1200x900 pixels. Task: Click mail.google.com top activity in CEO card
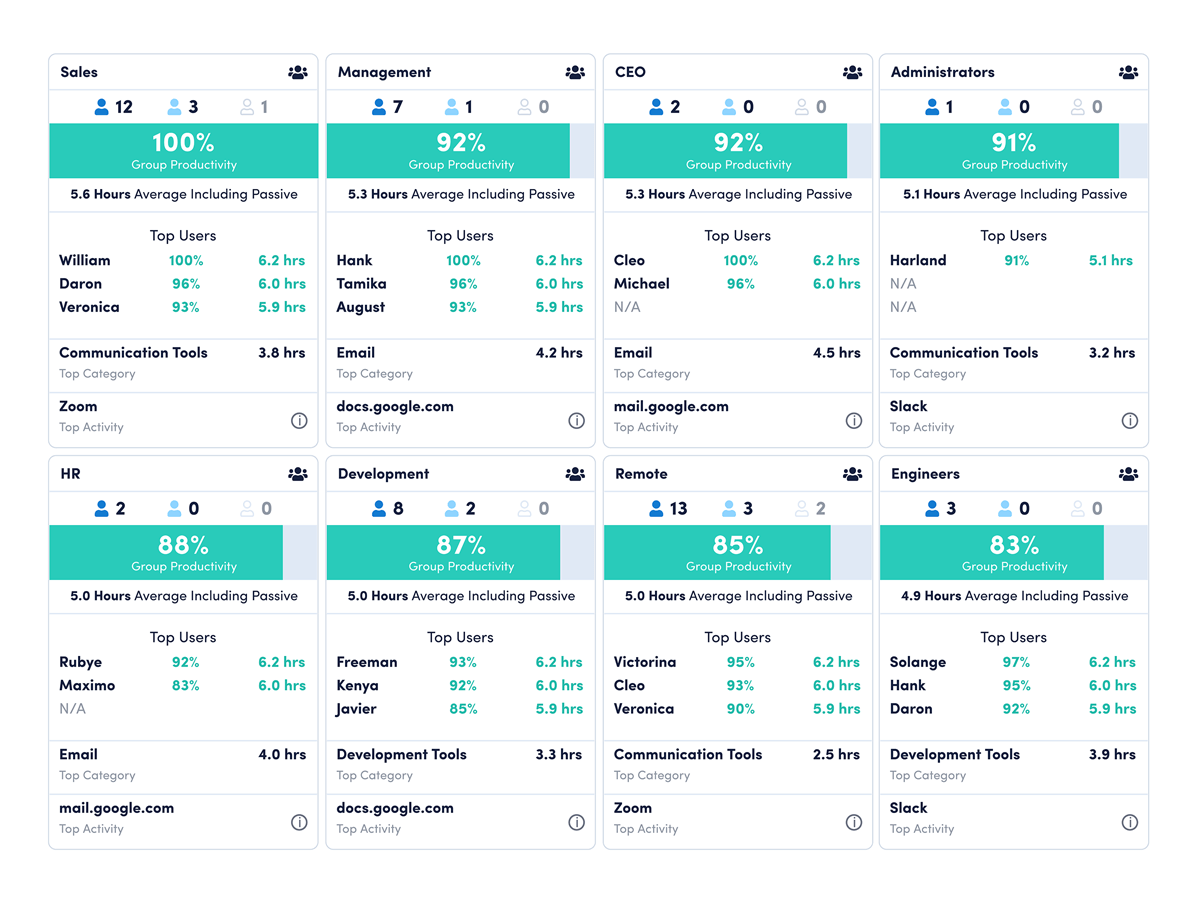(x=671, y=406)
